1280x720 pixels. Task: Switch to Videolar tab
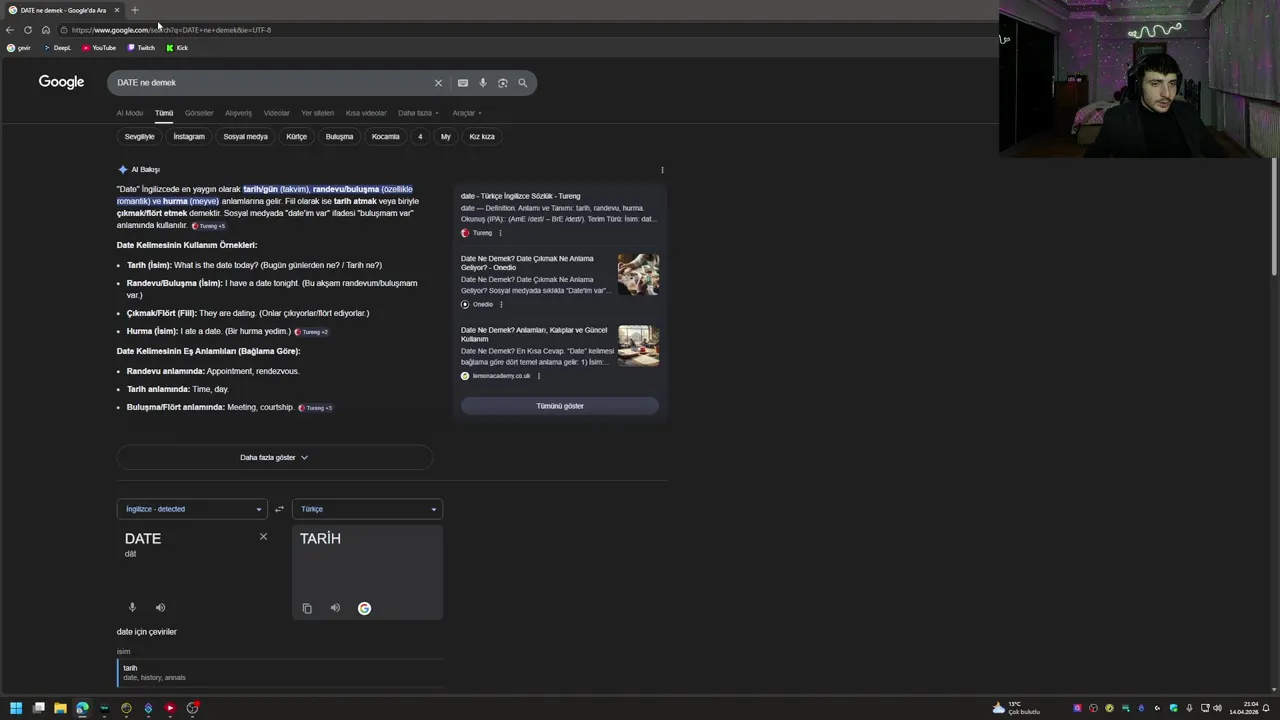tap(277, 113)
